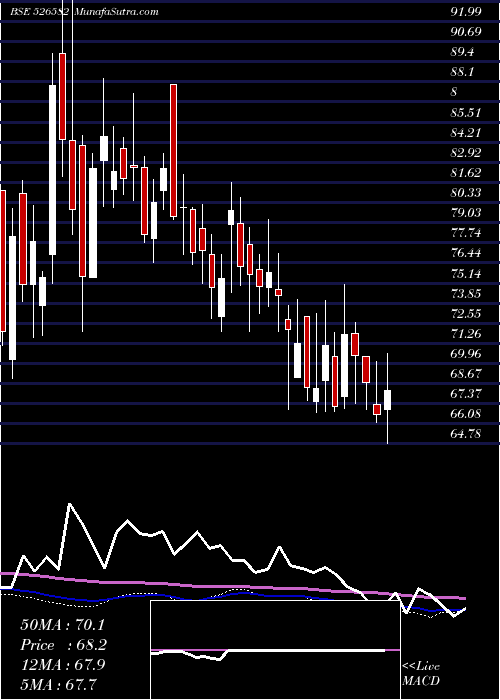This screenshot has width=500, height=700.
Task: Click inside the MACD inset chart box
Action: [275, 650]
